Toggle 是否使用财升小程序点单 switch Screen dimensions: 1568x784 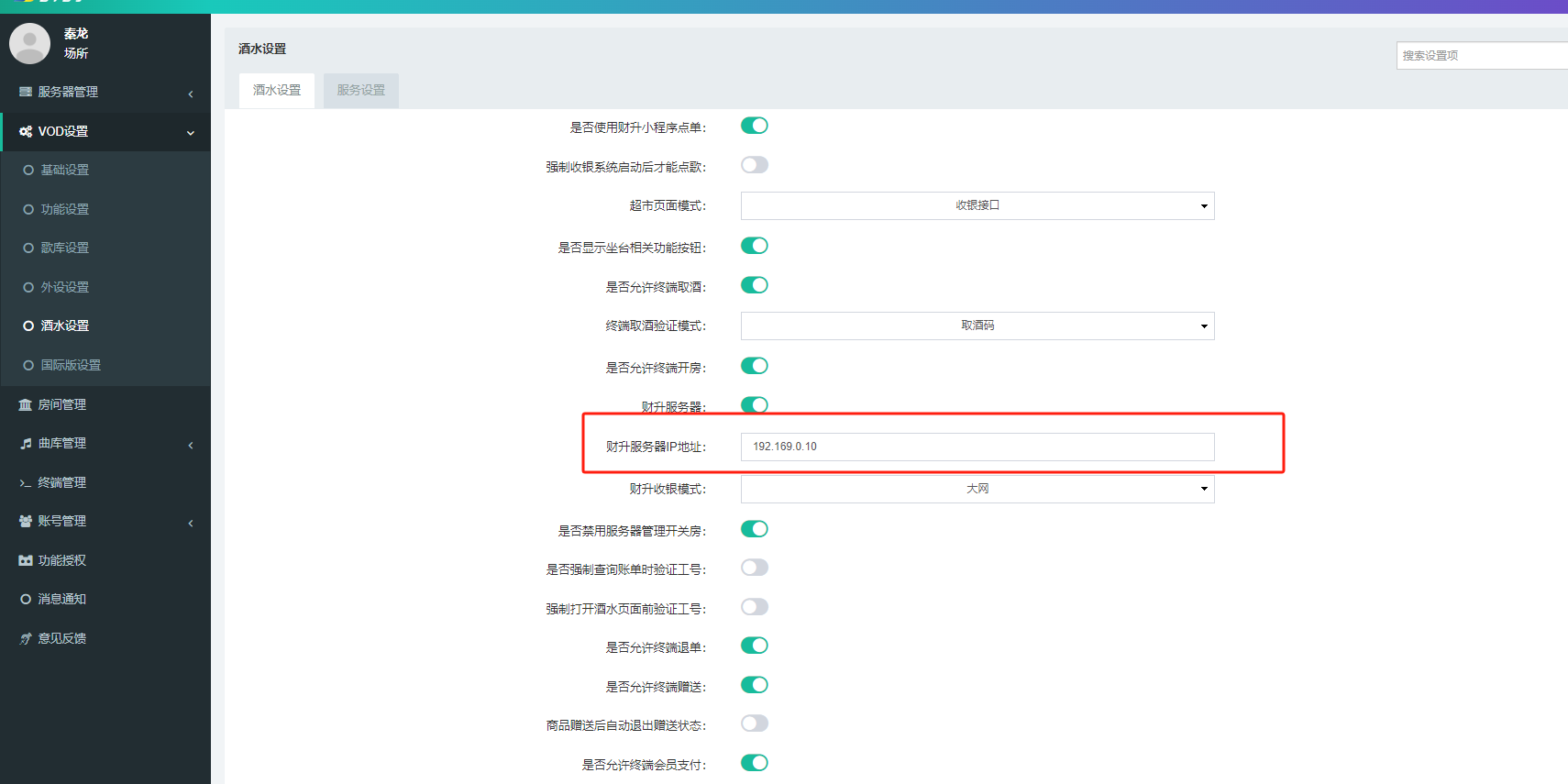coord(755,126)
